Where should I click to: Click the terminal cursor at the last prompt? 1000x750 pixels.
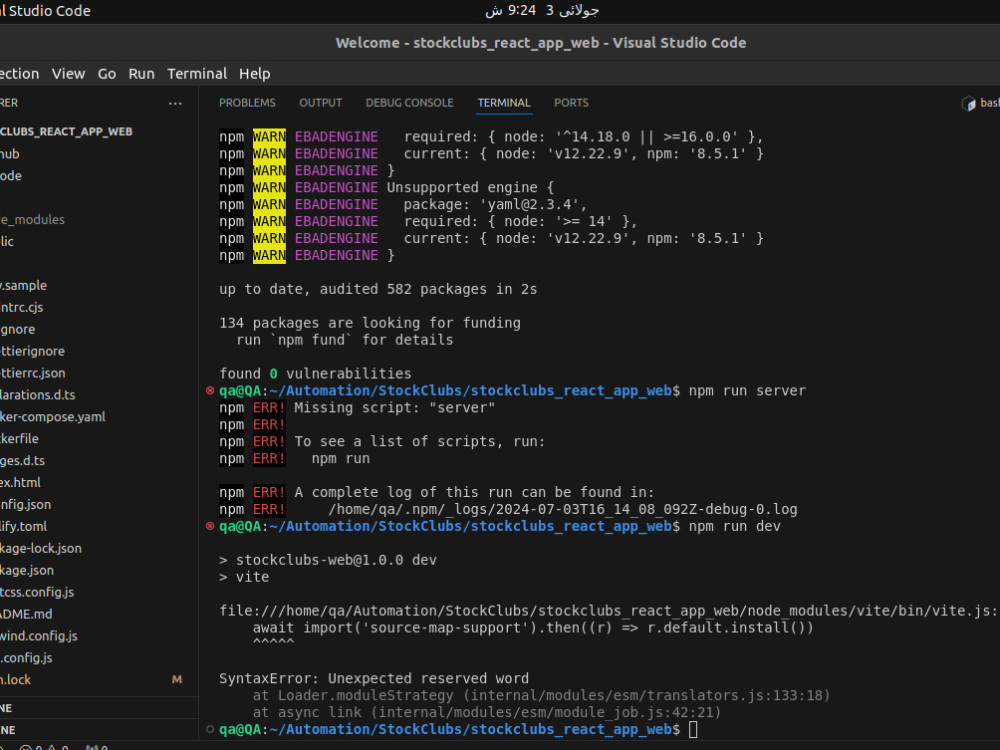click(x=693, y=729)
